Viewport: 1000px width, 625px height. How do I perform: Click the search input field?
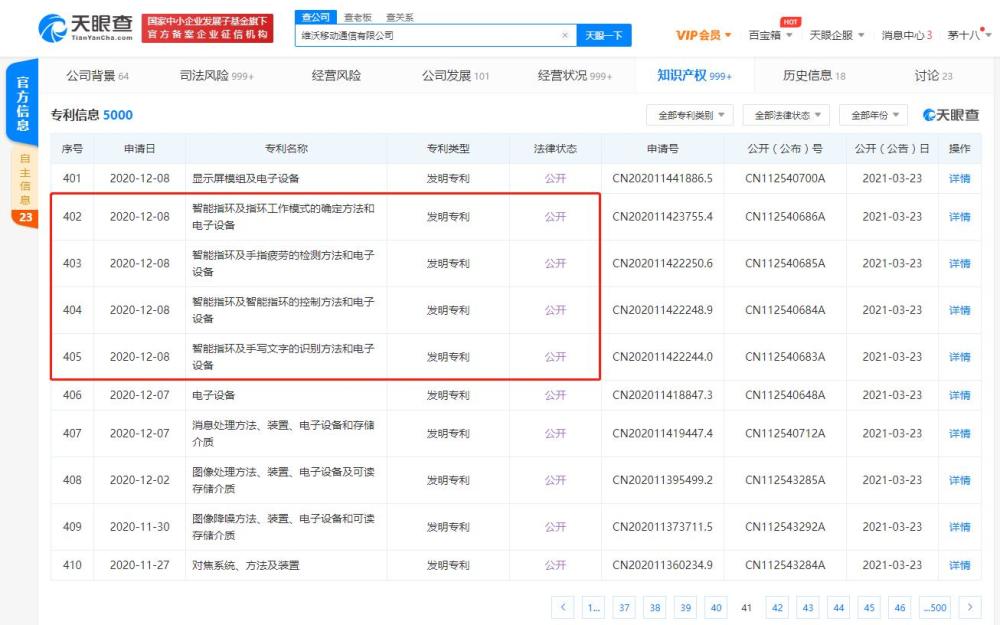click(436, 36)
